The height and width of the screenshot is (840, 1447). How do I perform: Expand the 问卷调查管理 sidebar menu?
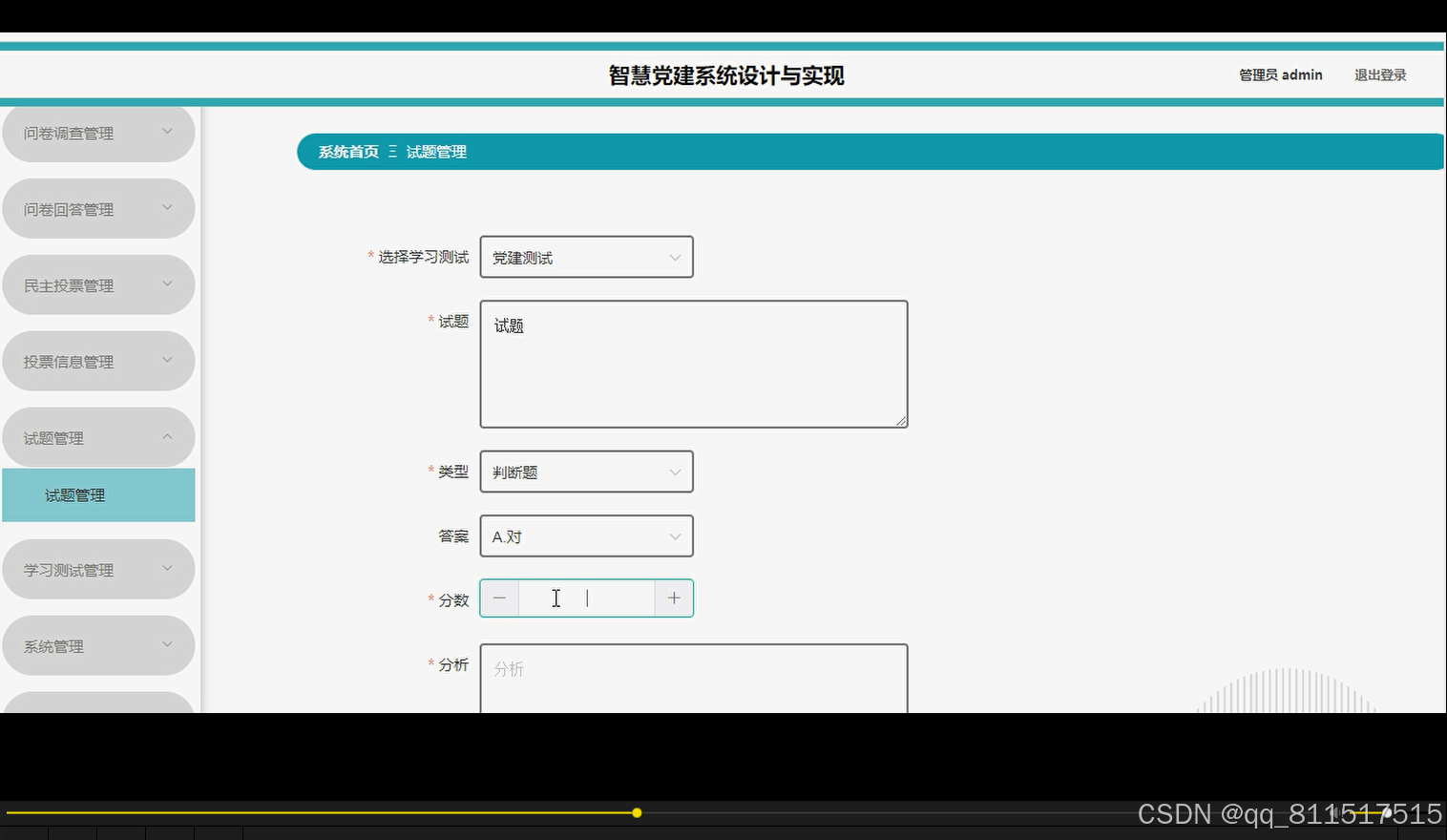[x=98, y=133]
